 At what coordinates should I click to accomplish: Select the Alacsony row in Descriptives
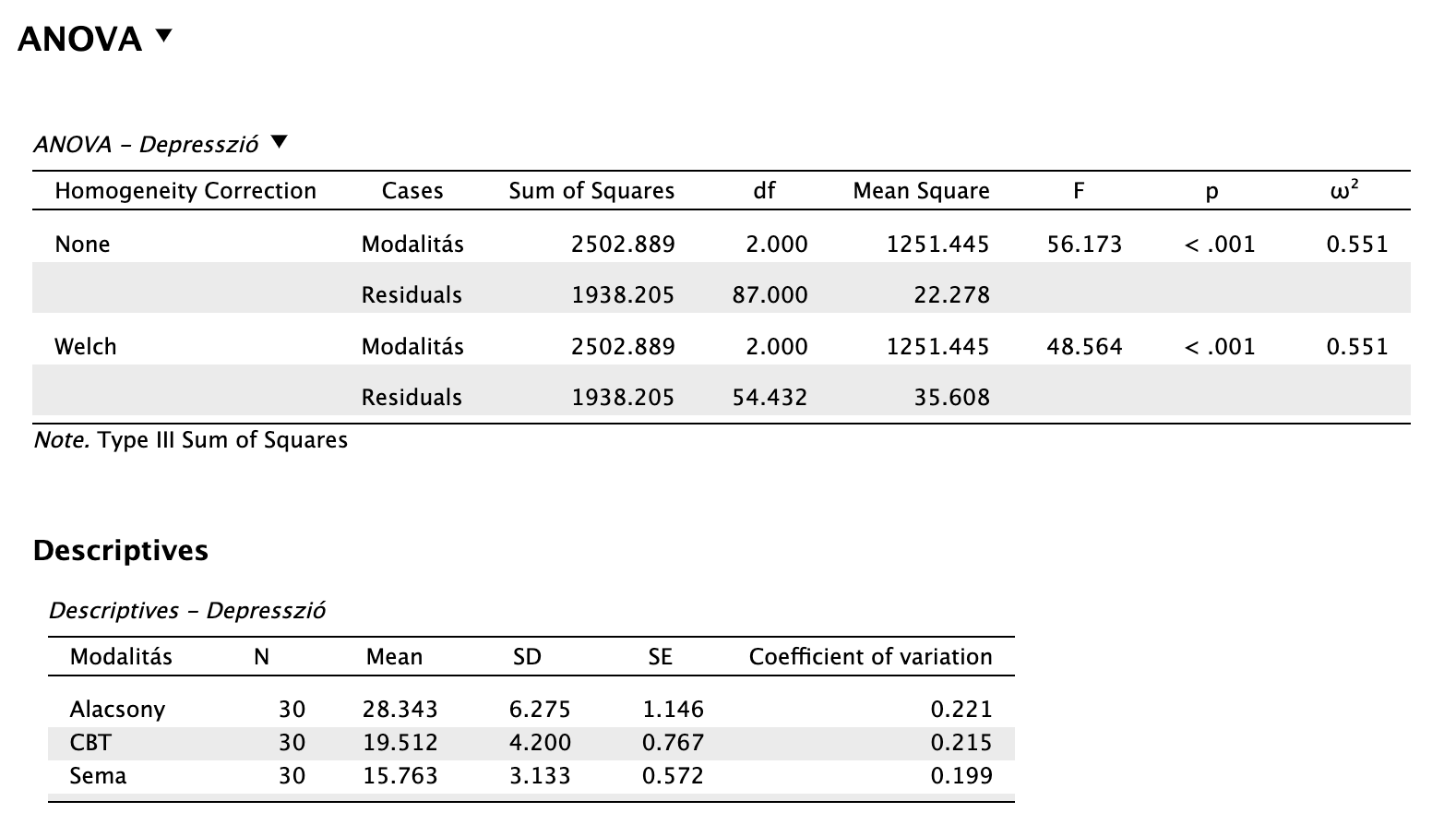pos(117,710)
